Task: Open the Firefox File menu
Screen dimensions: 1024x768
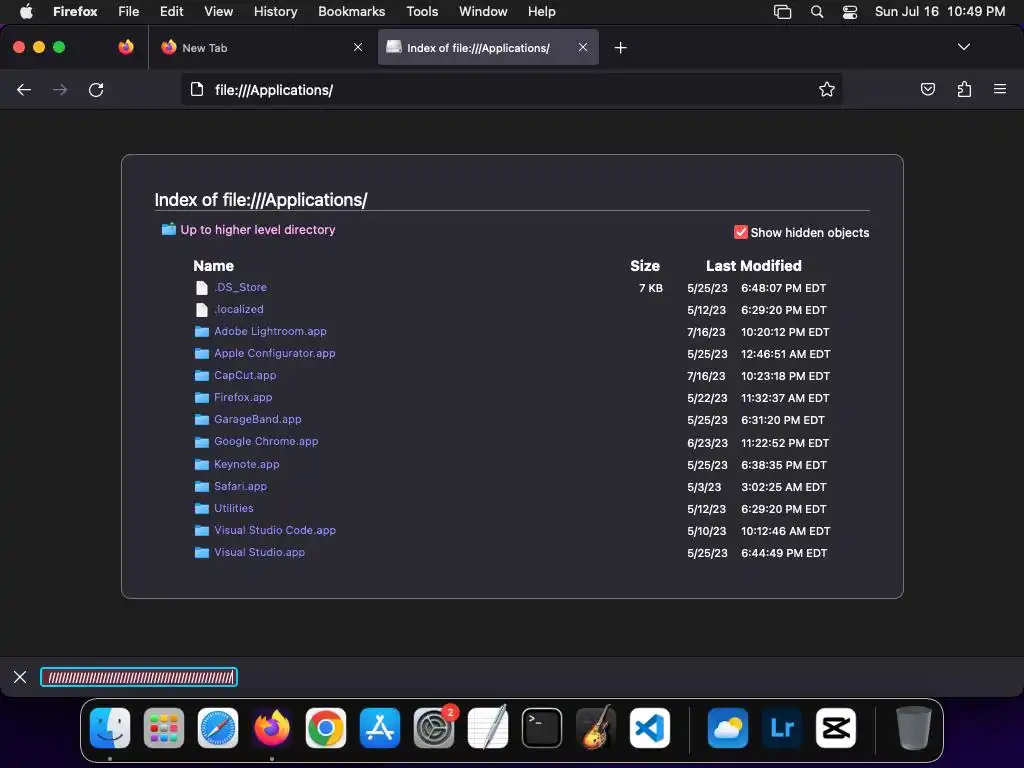Action: click(129, 11)
